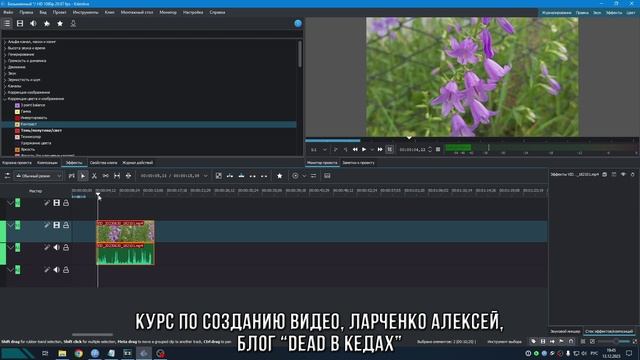The width and height of the screenshot is (640, 360).
Task: Filter effects list to audio effects
Action: coord(33,24)
